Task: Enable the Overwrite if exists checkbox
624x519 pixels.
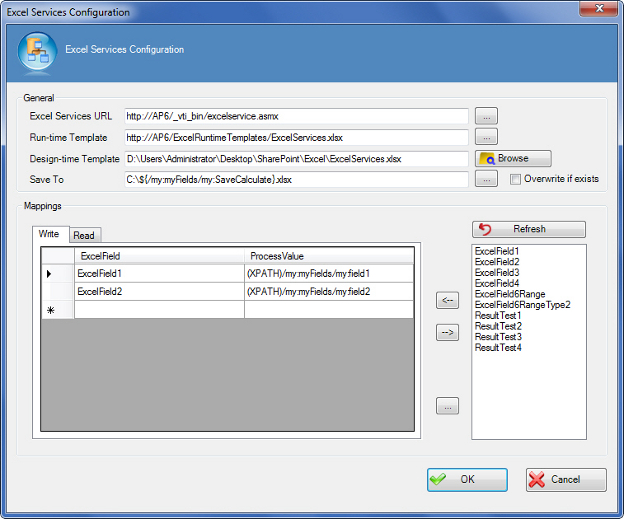Action: 515,180
